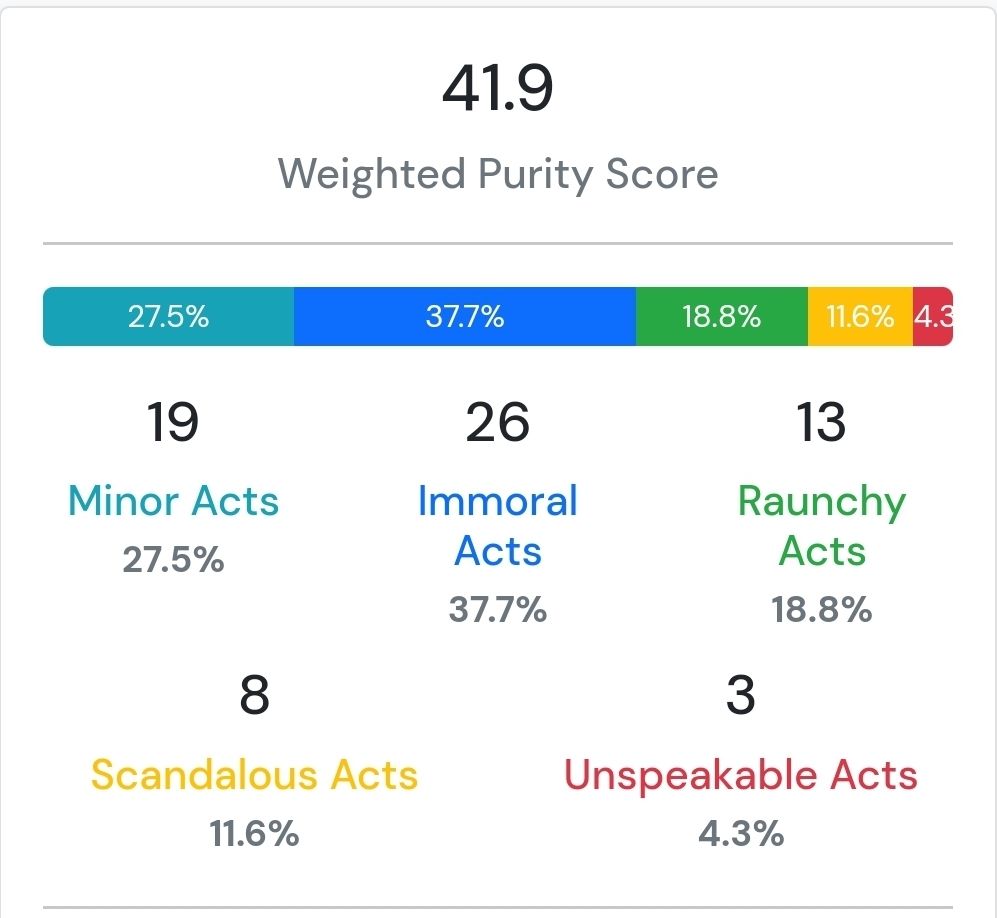Select the gray 11.6% under Scandalous Acts
Screen dimensions: 997x918
(x=254, y=833)
